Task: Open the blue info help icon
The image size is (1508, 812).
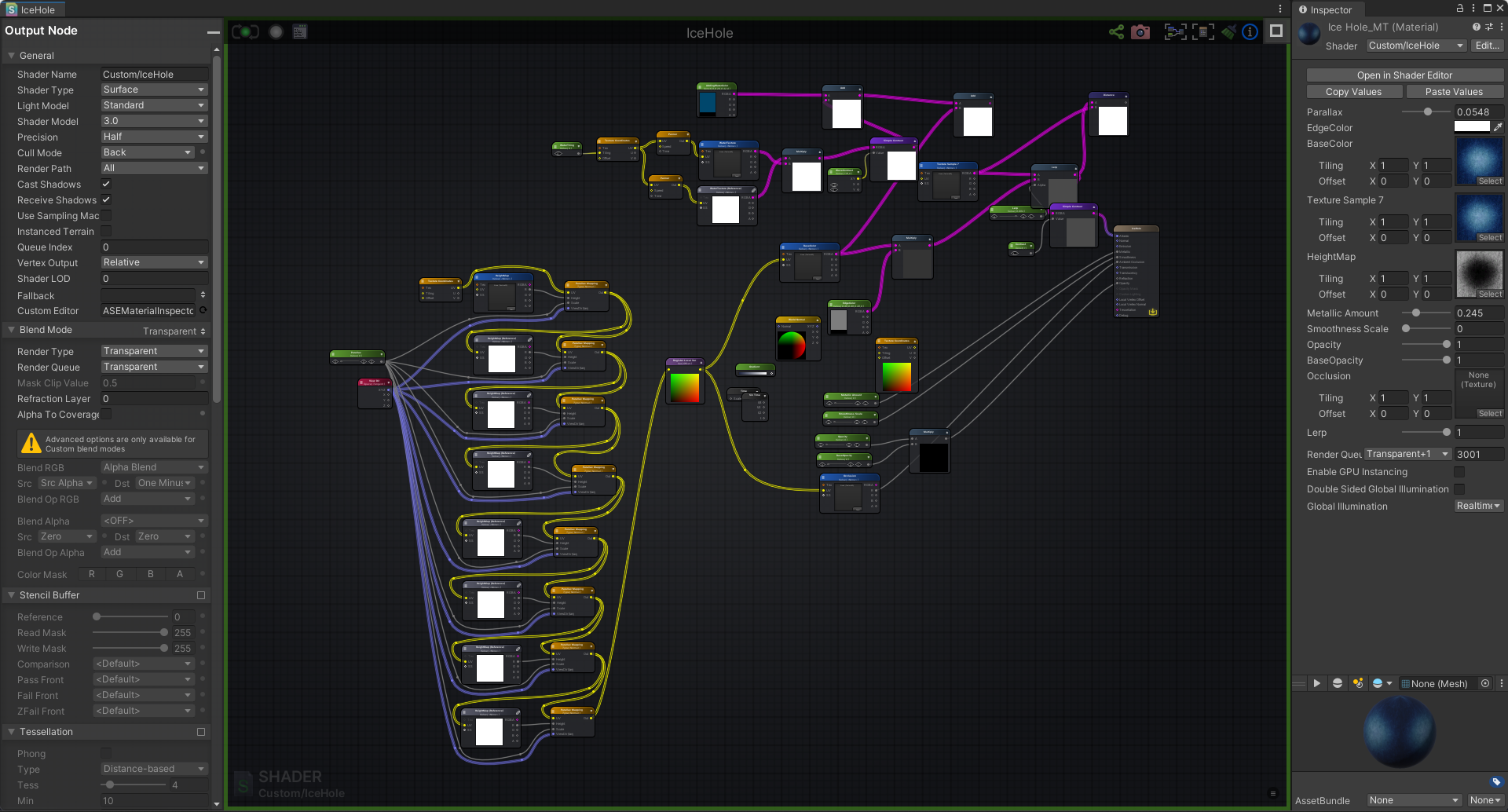Action: coord(1250,32)
